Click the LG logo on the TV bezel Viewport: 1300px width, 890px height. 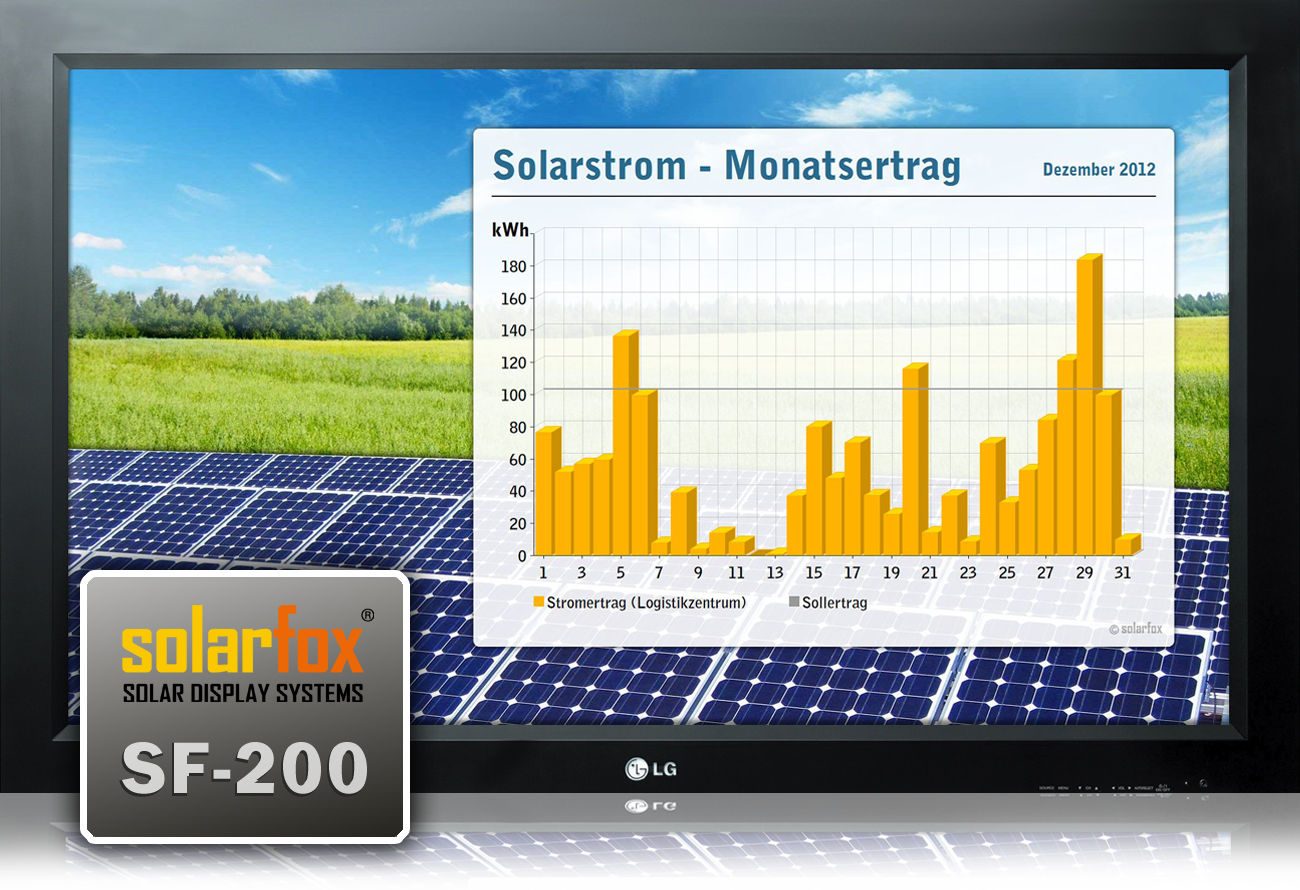click(x=649, y=769)
